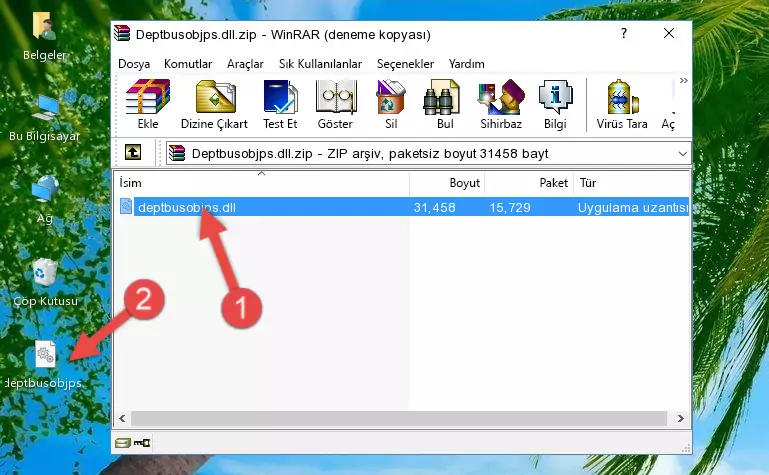Click the Bul find binoculars icon
The image size is (769, 475).
[441, 97]
